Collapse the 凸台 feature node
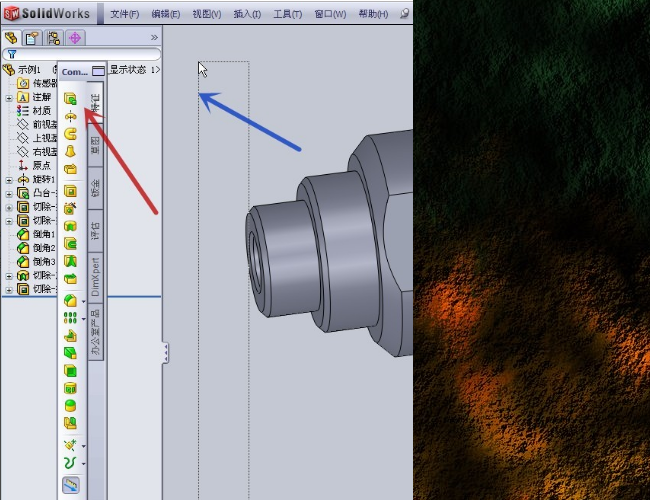The image size is (650, 500). [9, 194]
